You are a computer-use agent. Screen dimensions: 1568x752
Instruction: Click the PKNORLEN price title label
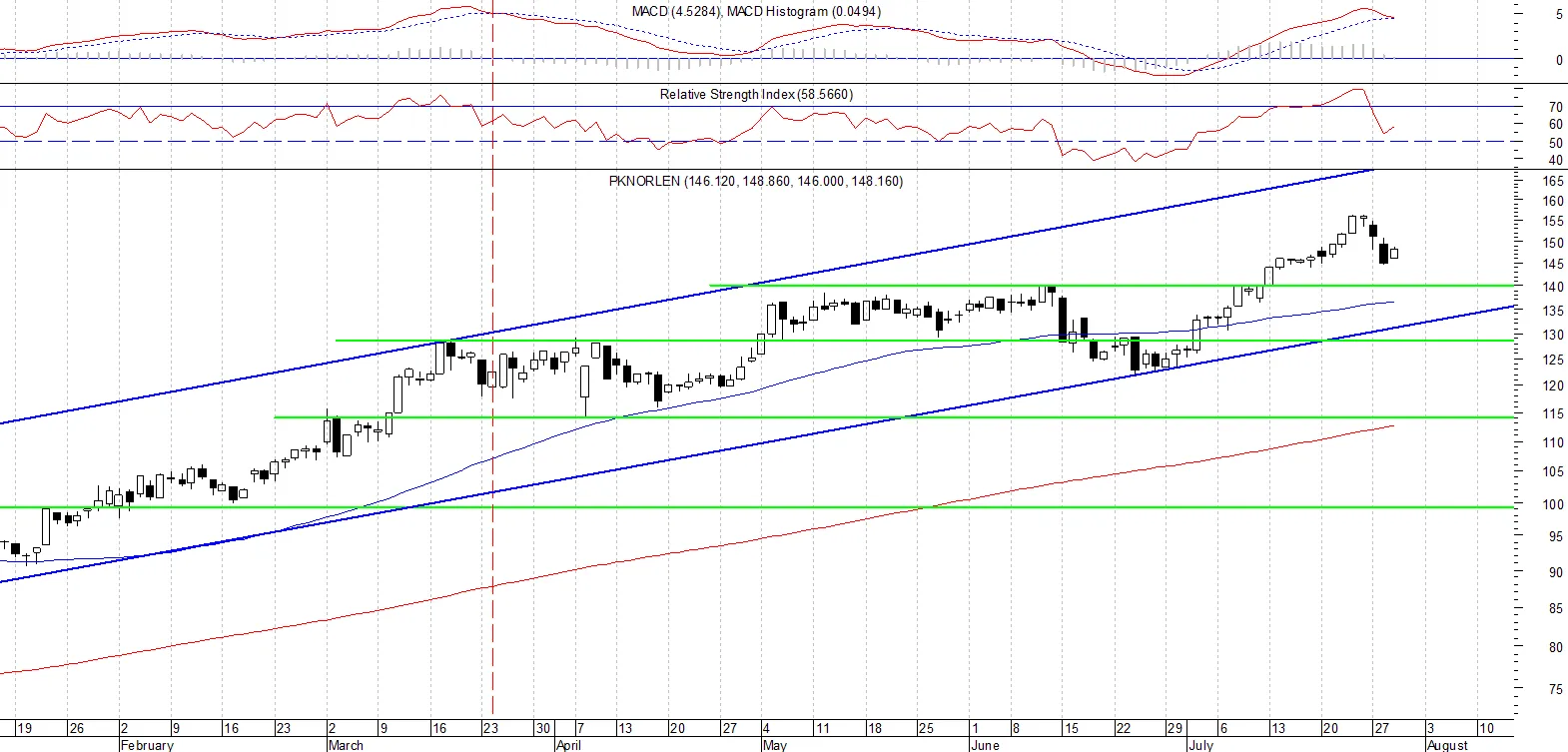click(756, 181)
